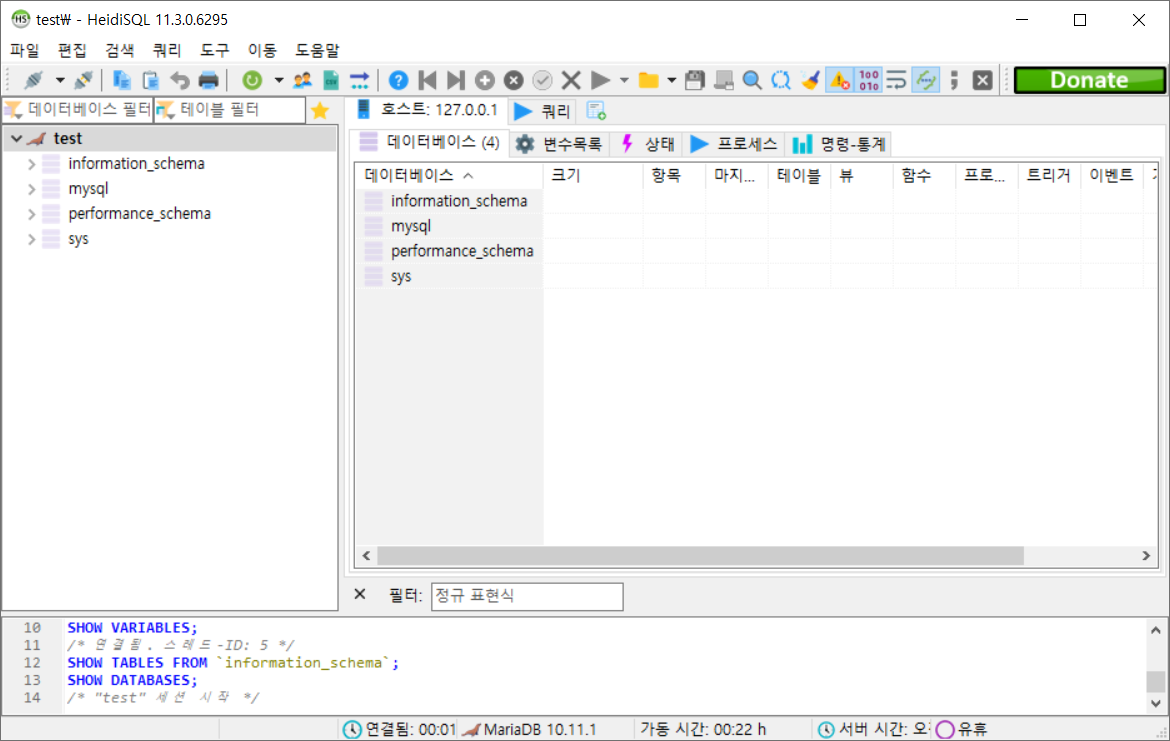Toggle the binary 100/010 display icon
Viewport: 1170px width, 741px height.
869,80
